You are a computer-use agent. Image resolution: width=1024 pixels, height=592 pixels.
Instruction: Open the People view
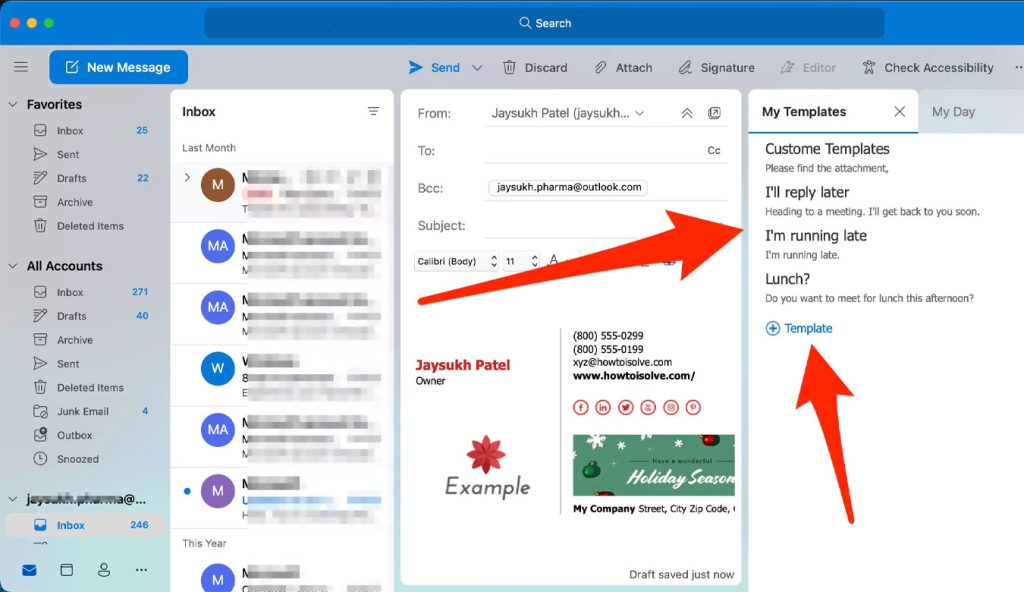coord(103,569)
